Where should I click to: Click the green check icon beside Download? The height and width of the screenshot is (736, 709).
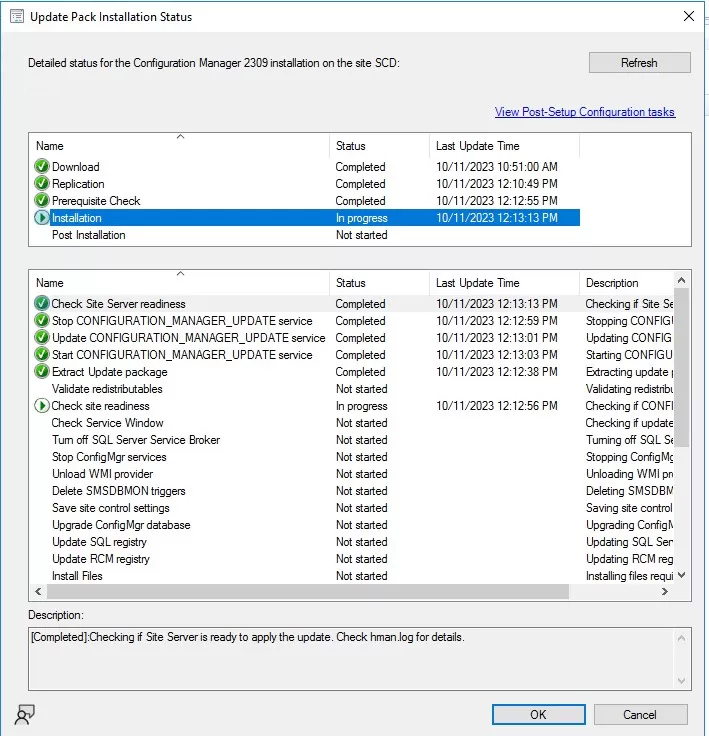(x=42, y=167)
